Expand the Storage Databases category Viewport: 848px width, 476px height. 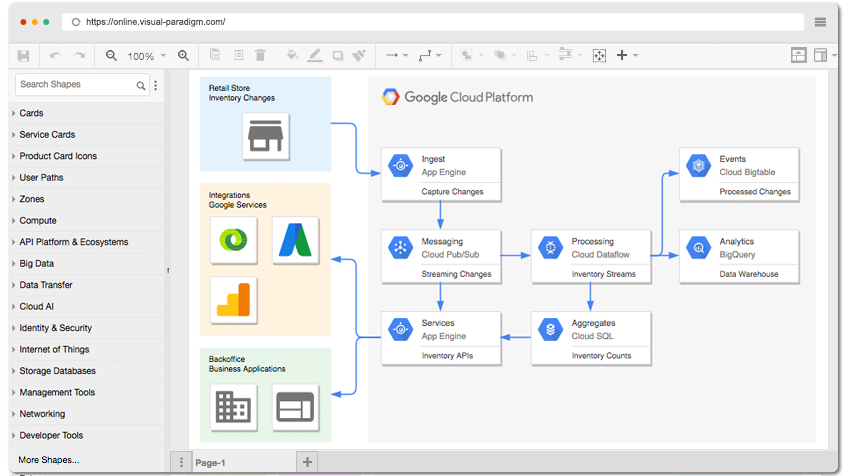coord(87,371)
